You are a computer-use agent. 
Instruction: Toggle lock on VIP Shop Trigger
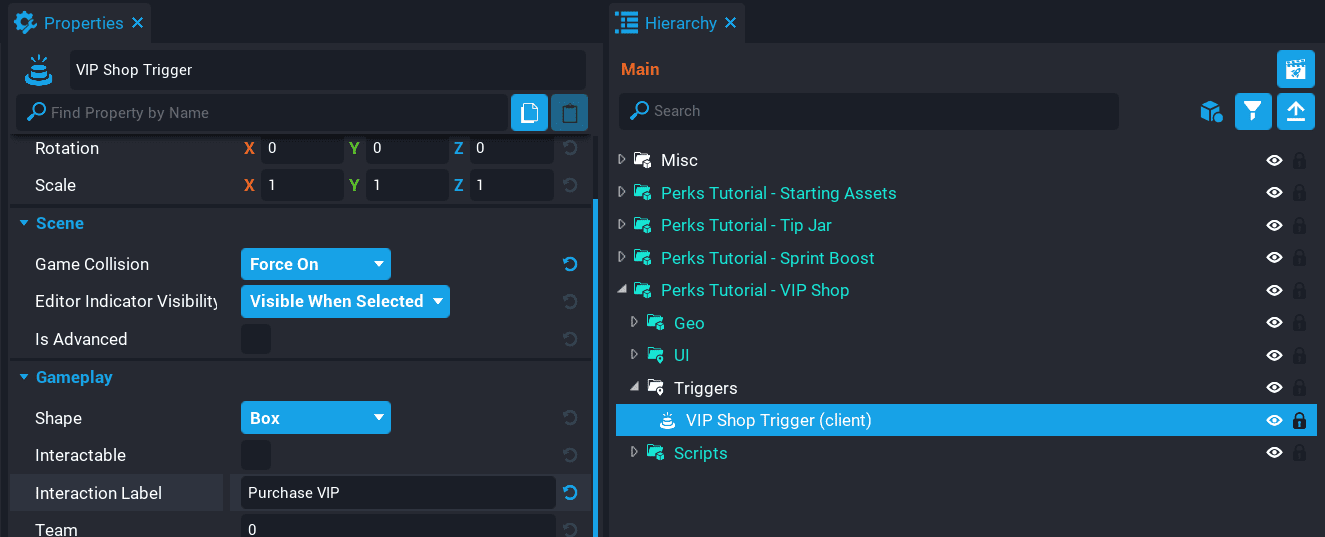(x=1299, y=421)
